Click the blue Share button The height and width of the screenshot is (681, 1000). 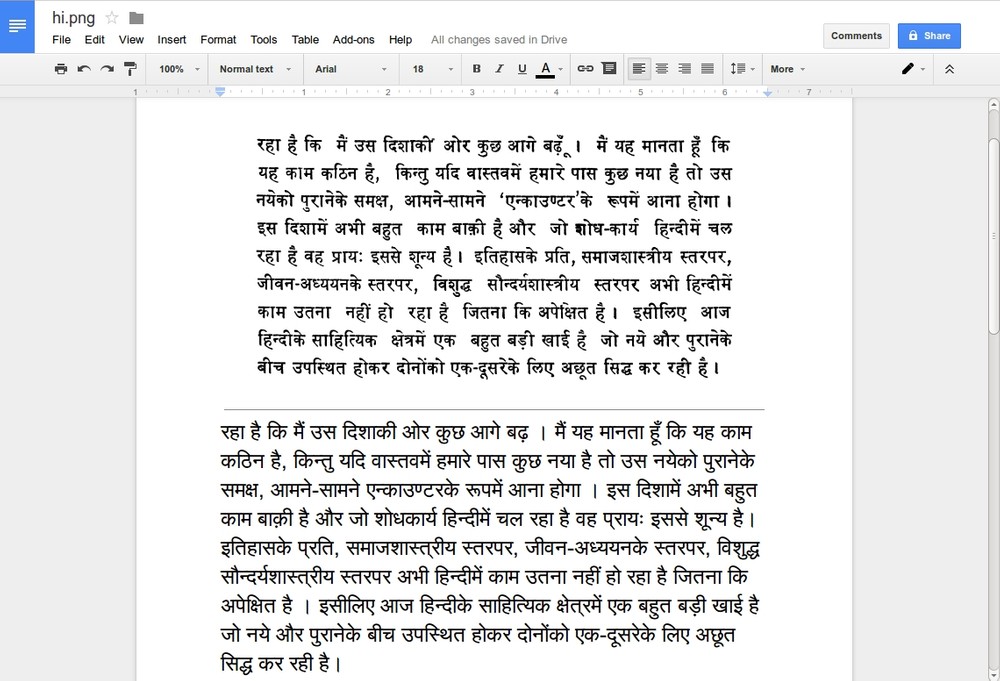(x=929, y=36)
